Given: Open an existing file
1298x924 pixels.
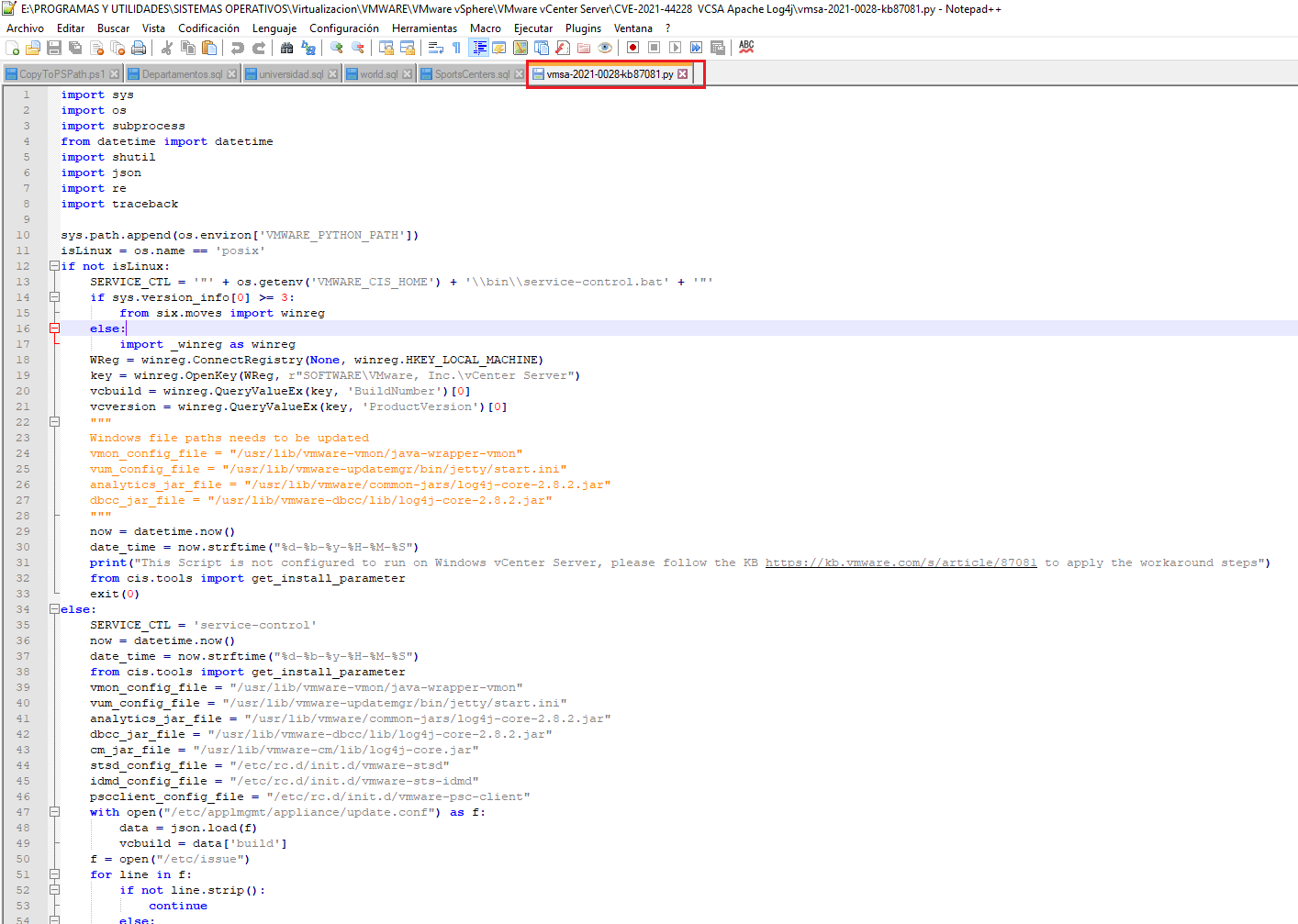Looking at the screenshot, I should click(x=32, y=47).
